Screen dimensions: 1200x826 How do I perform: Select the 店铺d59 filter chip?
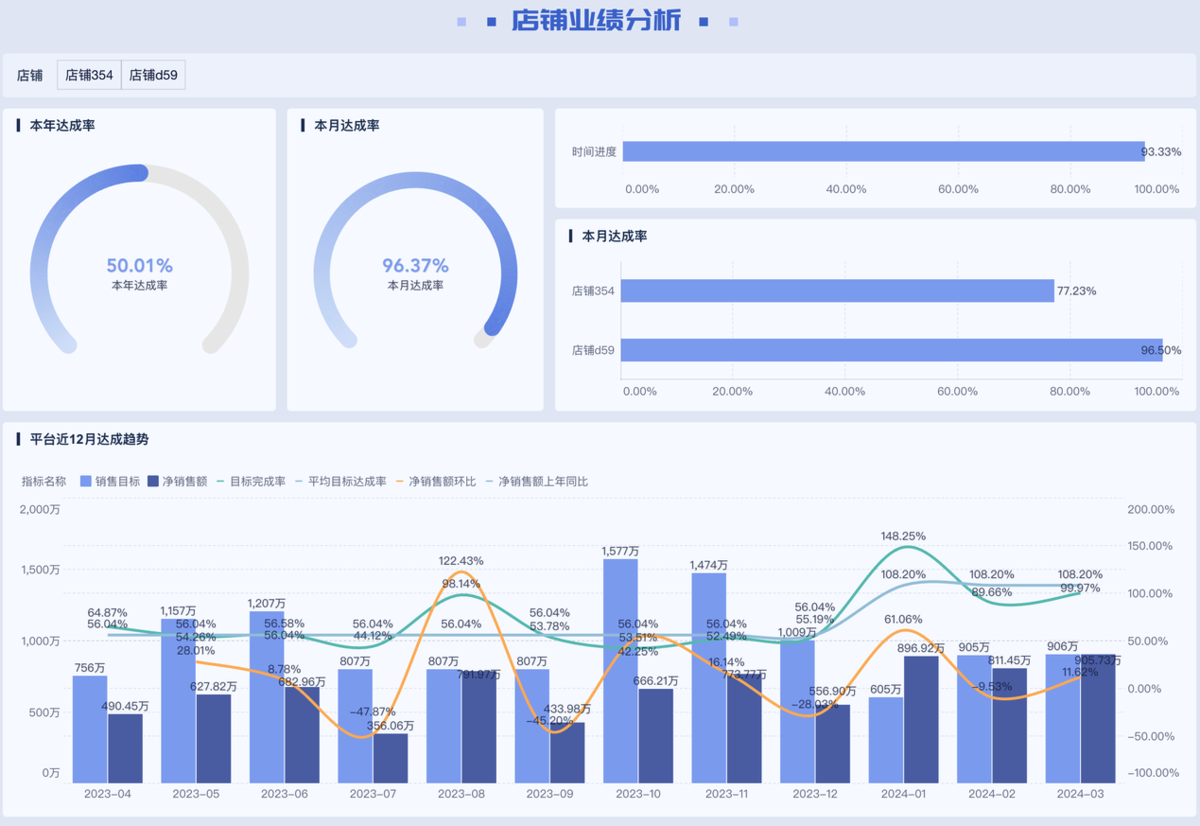click(153, 75)
